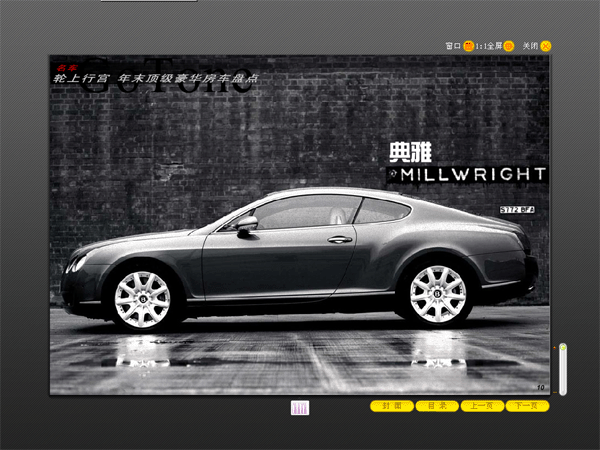
Task: Open the 目录 table of contents
Action: pos(437,406)
